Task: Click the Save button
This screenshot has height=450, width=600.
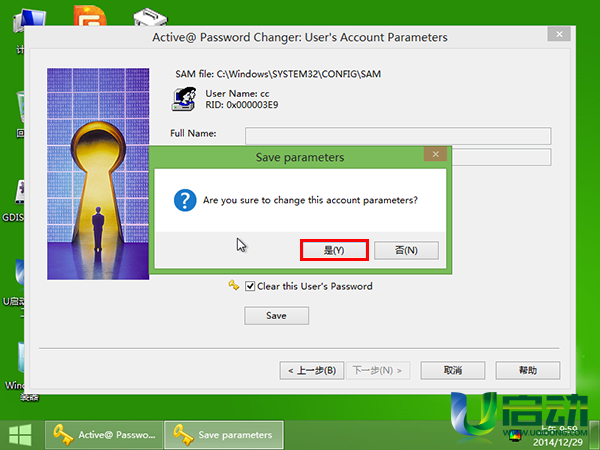Action: (276, 315)
